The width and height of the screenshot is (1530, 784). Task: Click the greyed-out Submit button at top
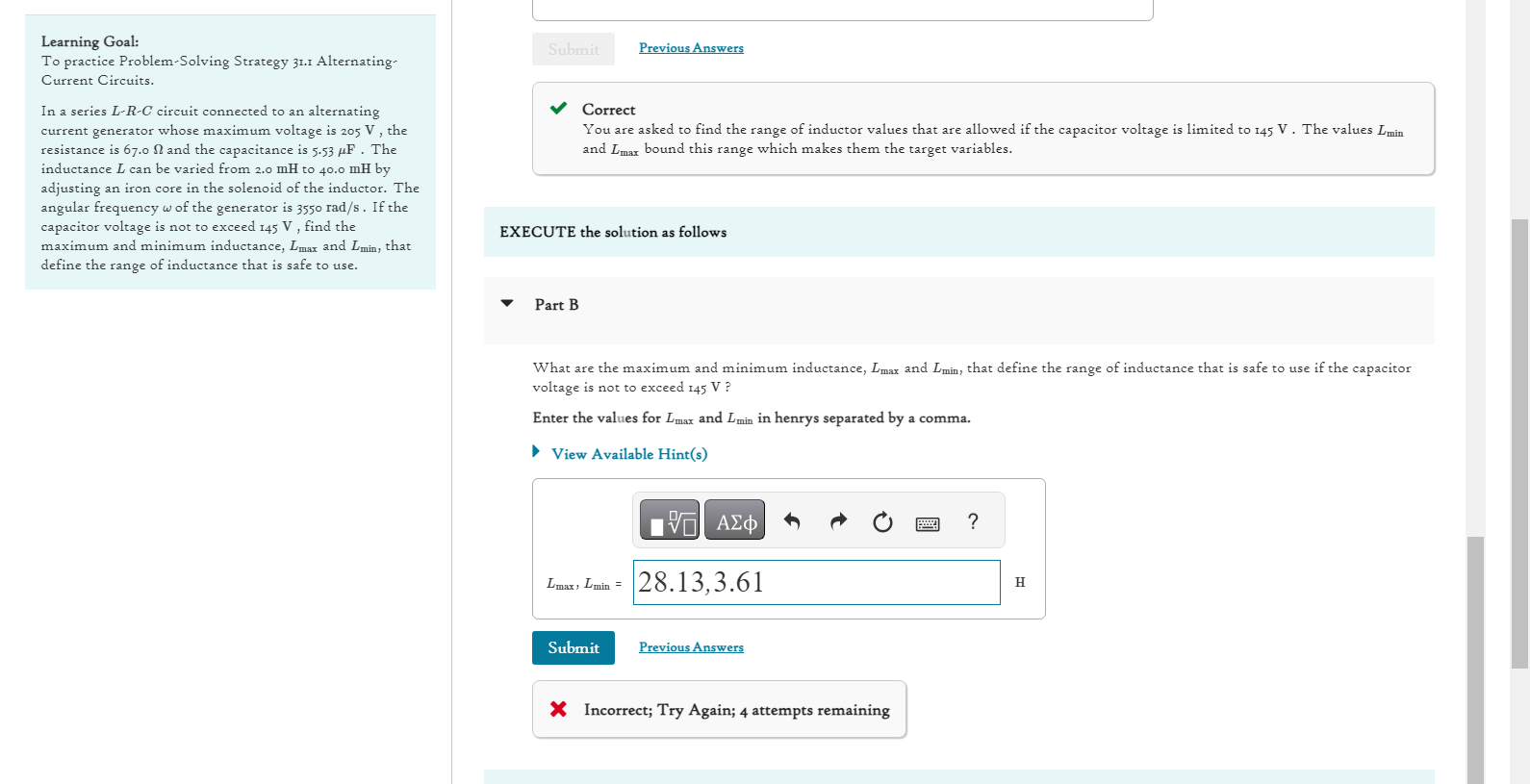click(x=574, y=49)
